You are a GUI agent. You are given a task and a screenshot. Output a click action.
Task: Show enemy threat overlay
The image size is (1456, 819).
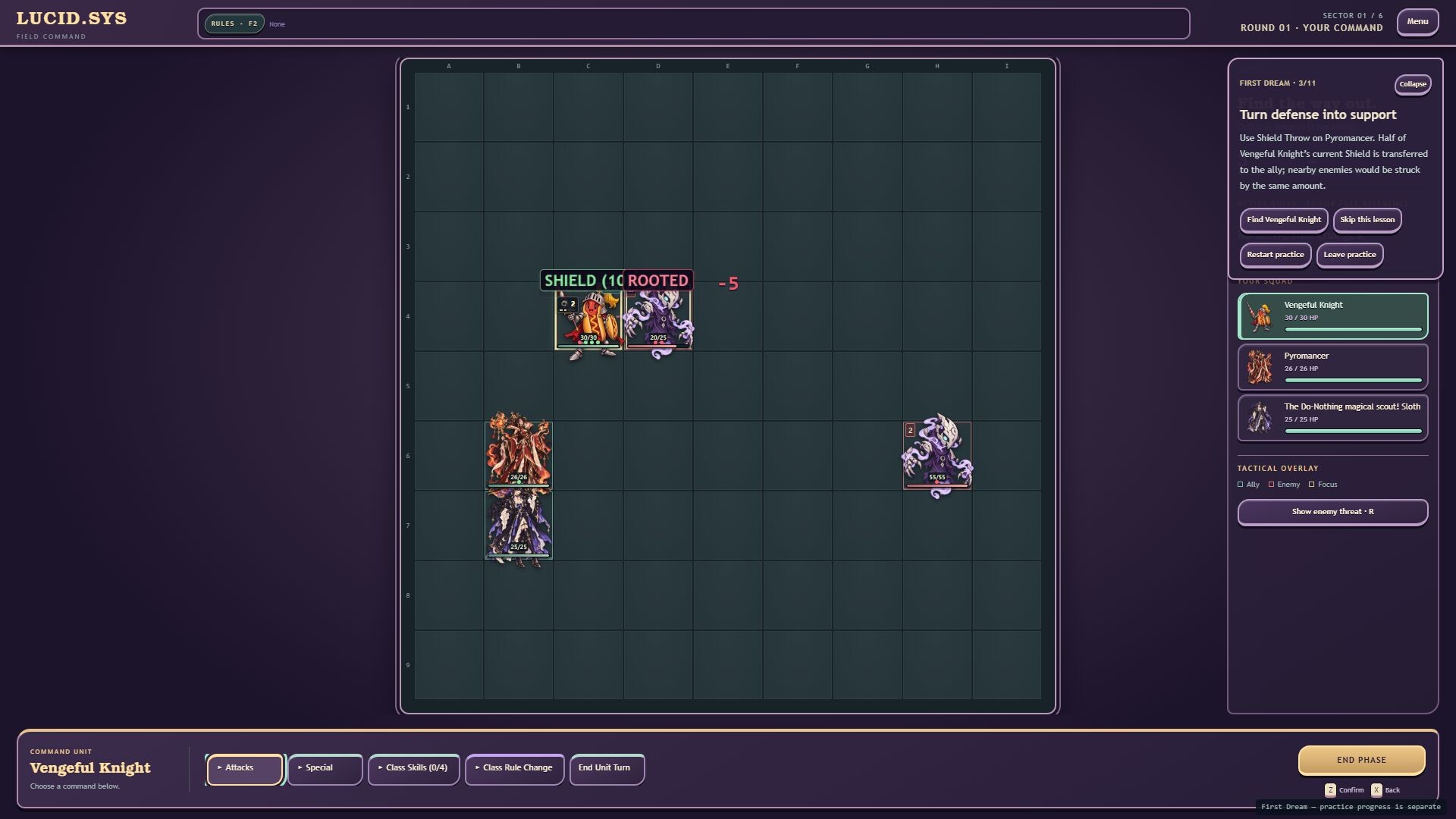point(1332,512)
